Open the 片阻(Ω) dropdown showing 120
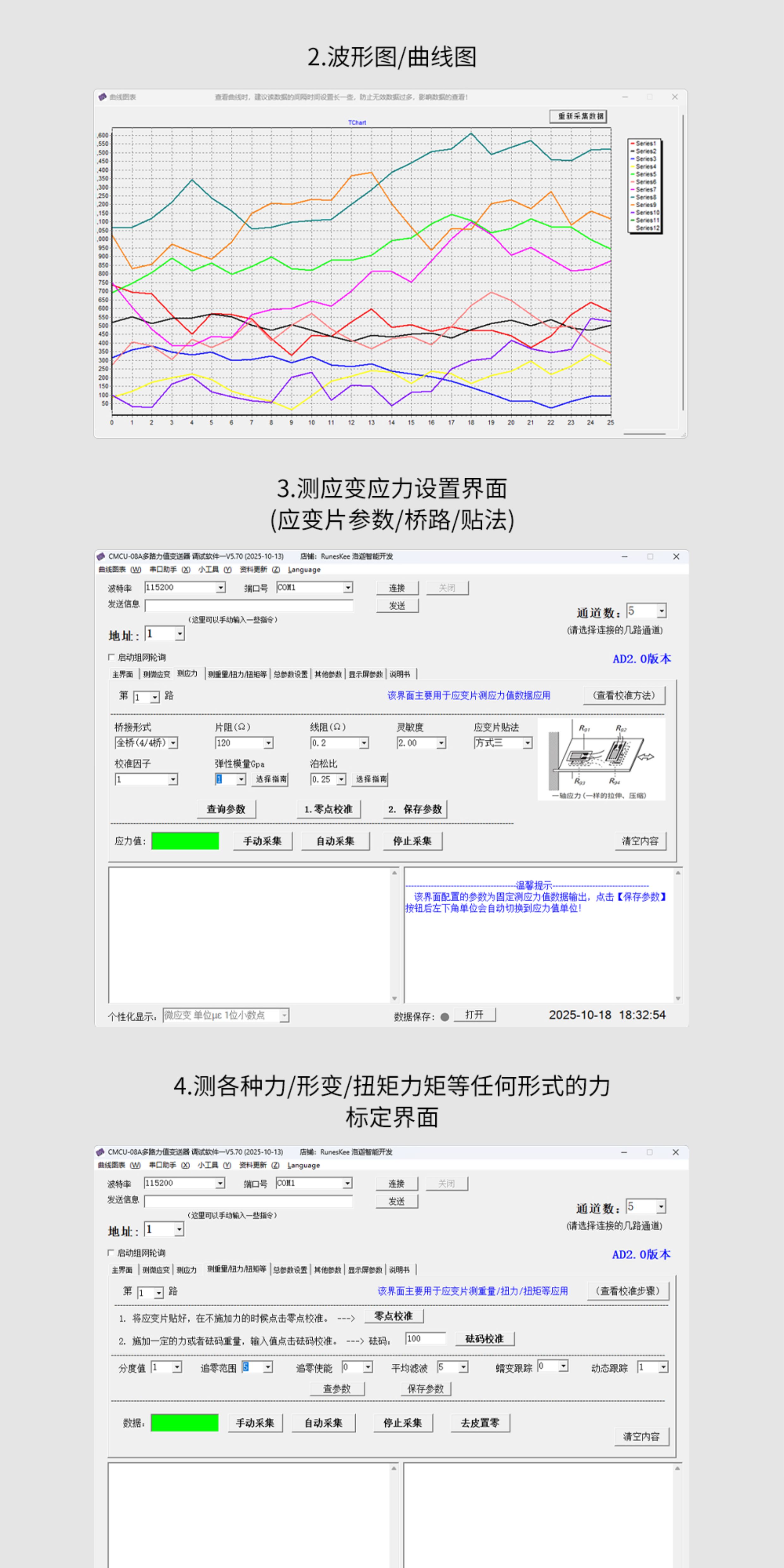The height and width of the screenshot is (1568, 784). (268, 743)
